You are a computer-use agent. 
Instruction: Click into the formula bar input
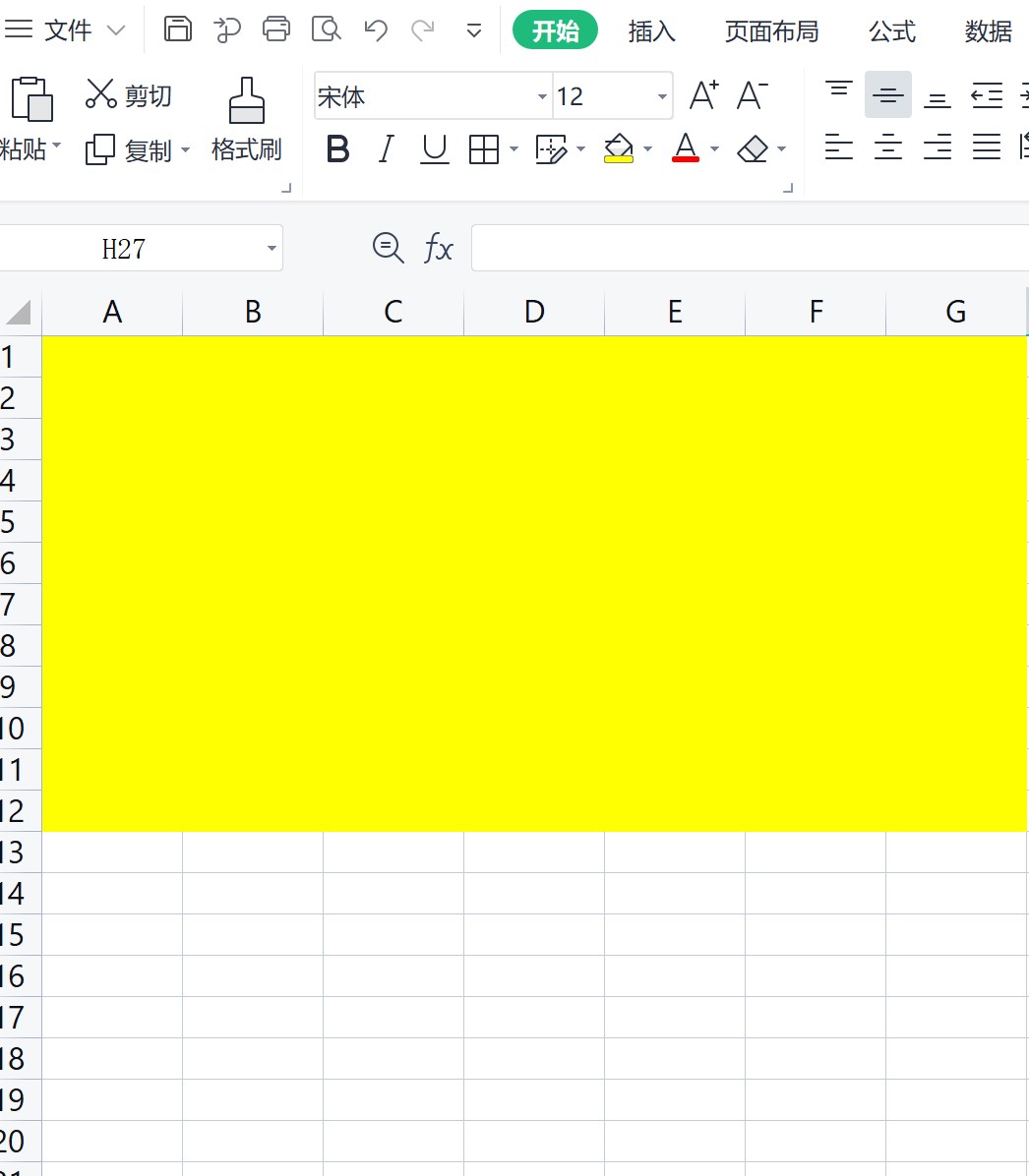[x=750, y=248]
